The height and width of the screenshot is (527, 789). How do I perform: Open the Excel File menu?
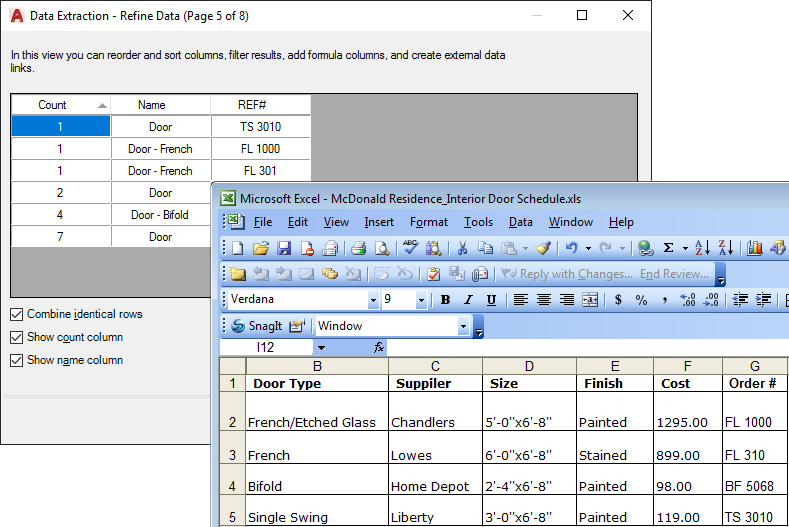click(x=263, y=222)
